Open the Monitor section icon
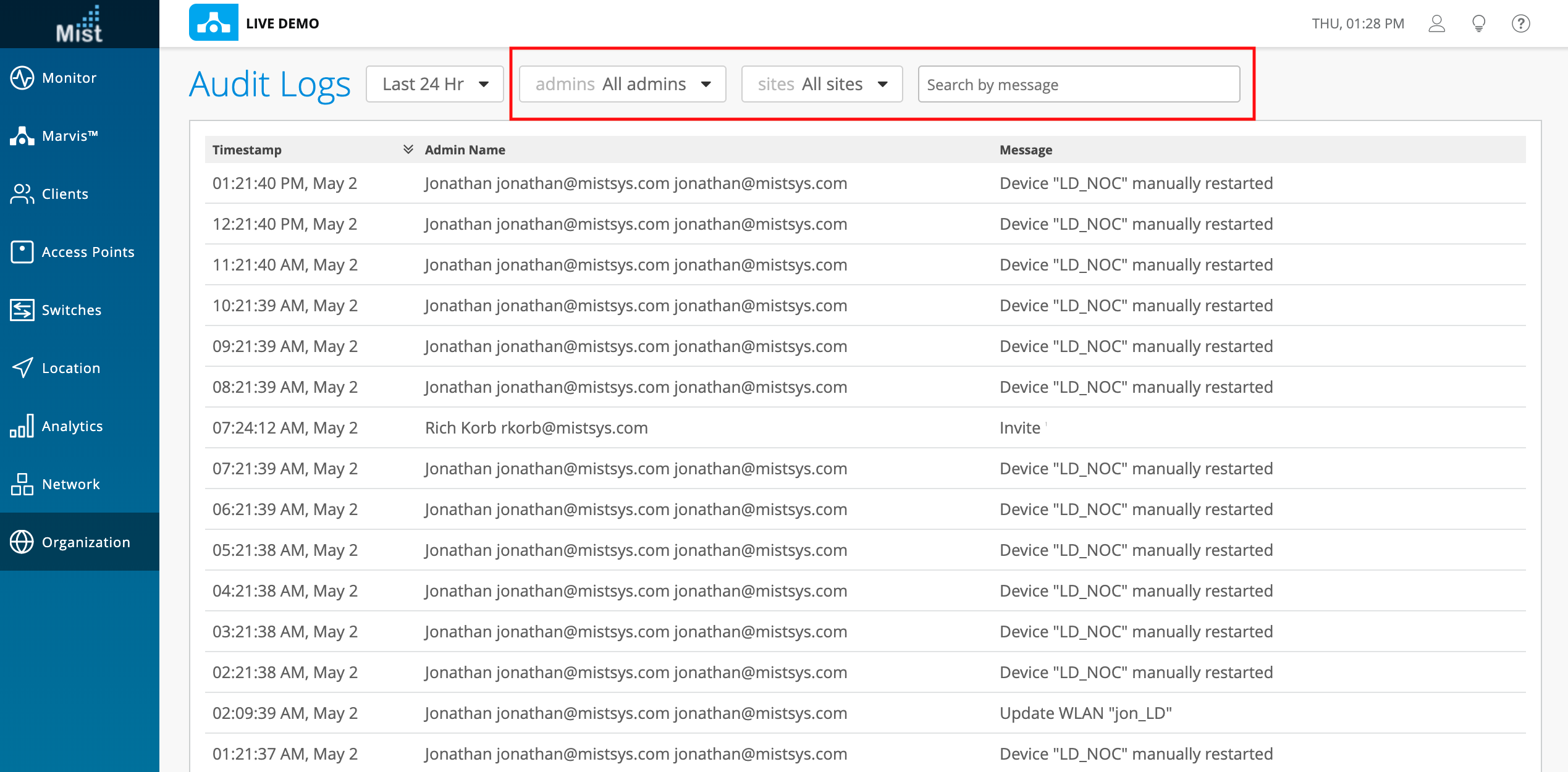 click(22, 78)
